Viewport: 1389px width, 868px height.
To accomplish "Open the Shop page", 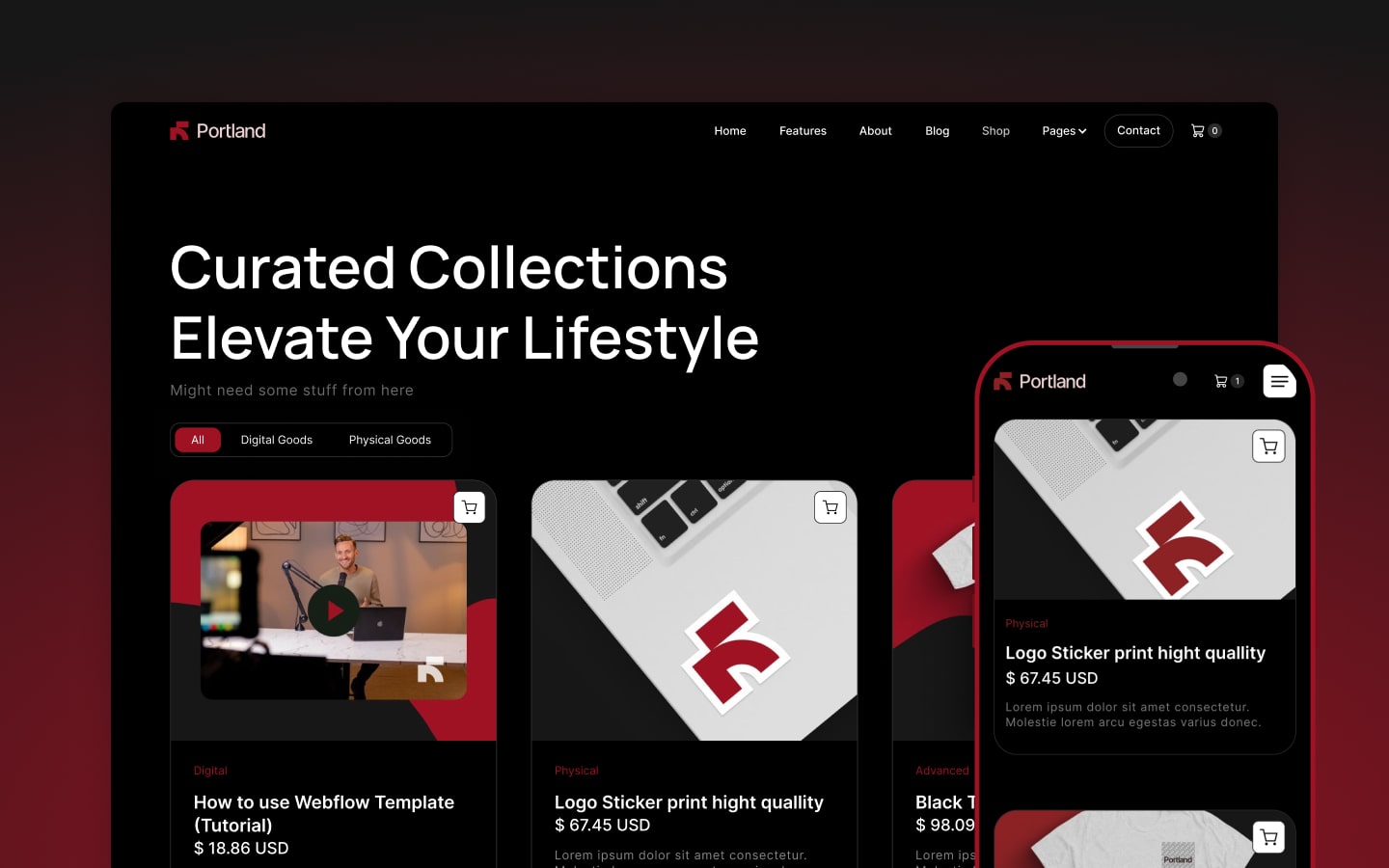I will point(995,131).
